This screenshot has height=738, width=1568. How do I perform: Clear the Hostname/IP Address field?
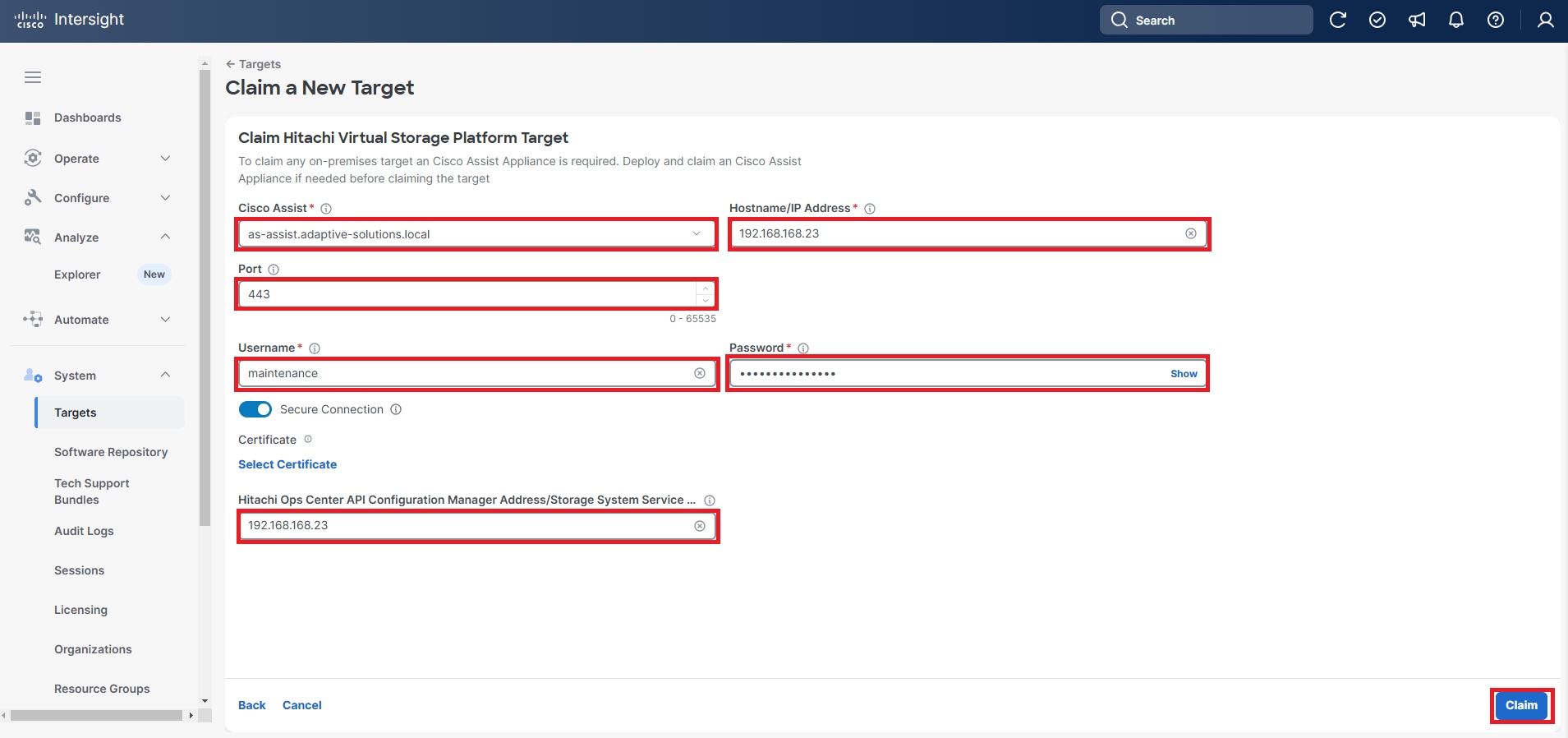coord(1190,233)
